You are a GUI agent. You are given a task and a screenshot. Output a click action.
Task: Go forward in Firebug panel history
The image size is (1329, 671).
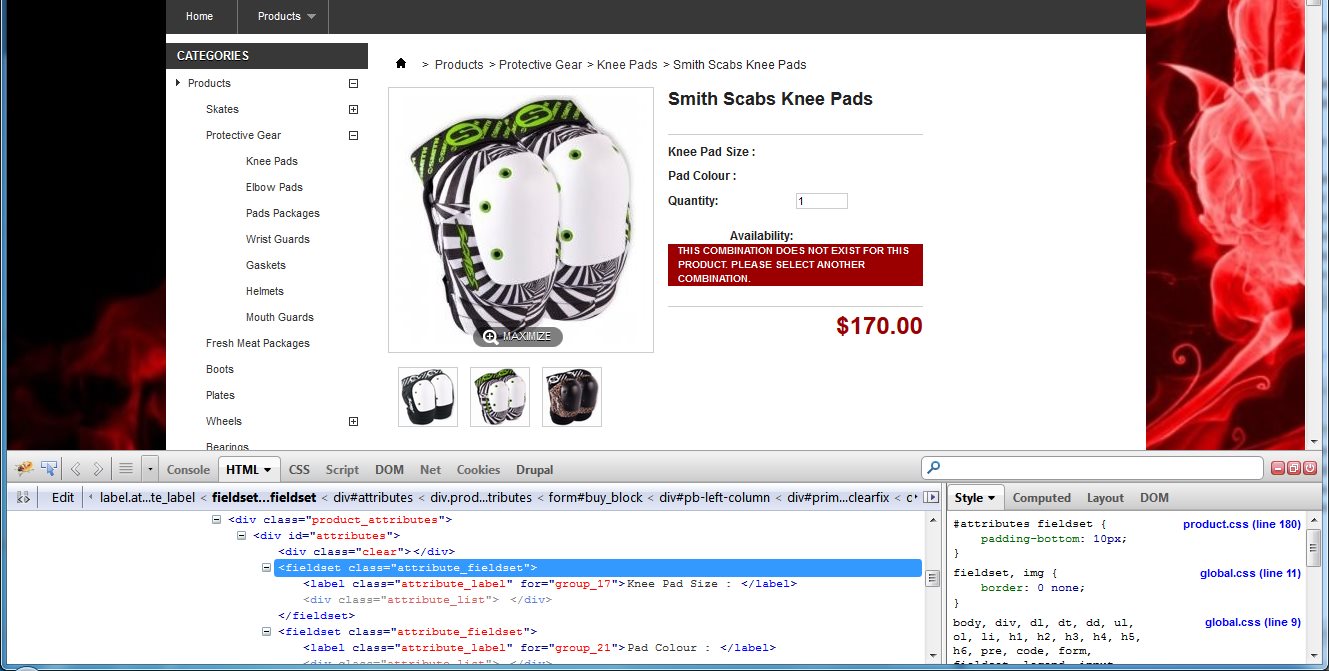98,468
